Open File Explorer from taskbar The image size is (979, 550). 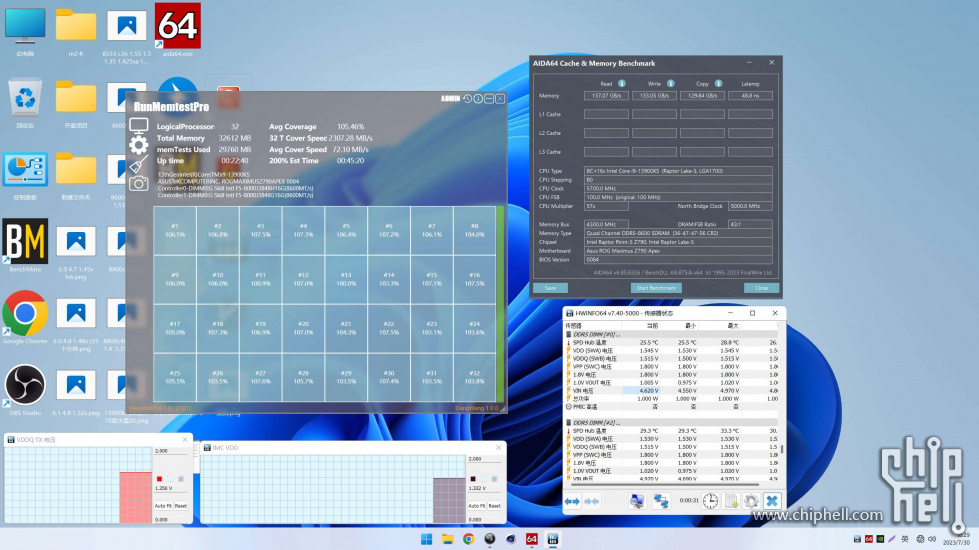(x=448, y=539)
